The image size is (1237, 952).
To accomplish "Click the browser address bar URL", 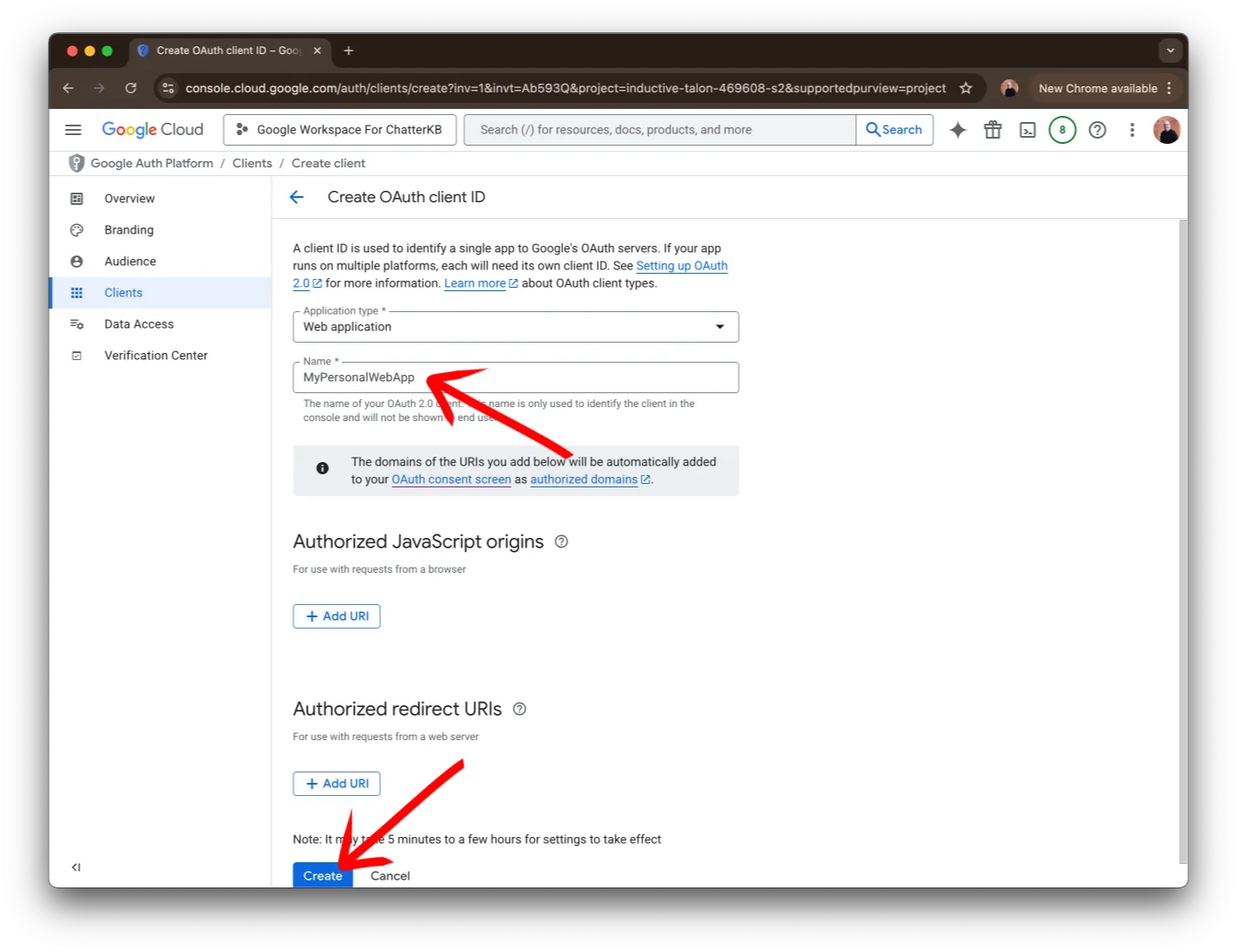I will click(x=565, y=88).
